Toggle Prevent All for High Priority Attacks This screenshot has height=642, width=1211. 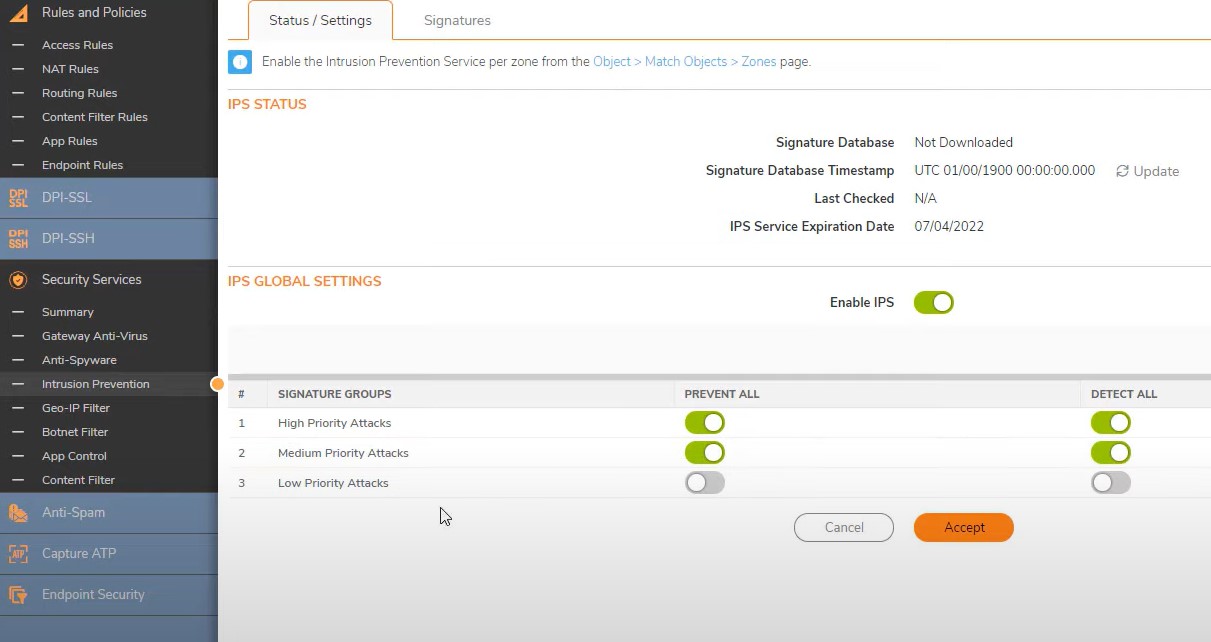(704, 423)
